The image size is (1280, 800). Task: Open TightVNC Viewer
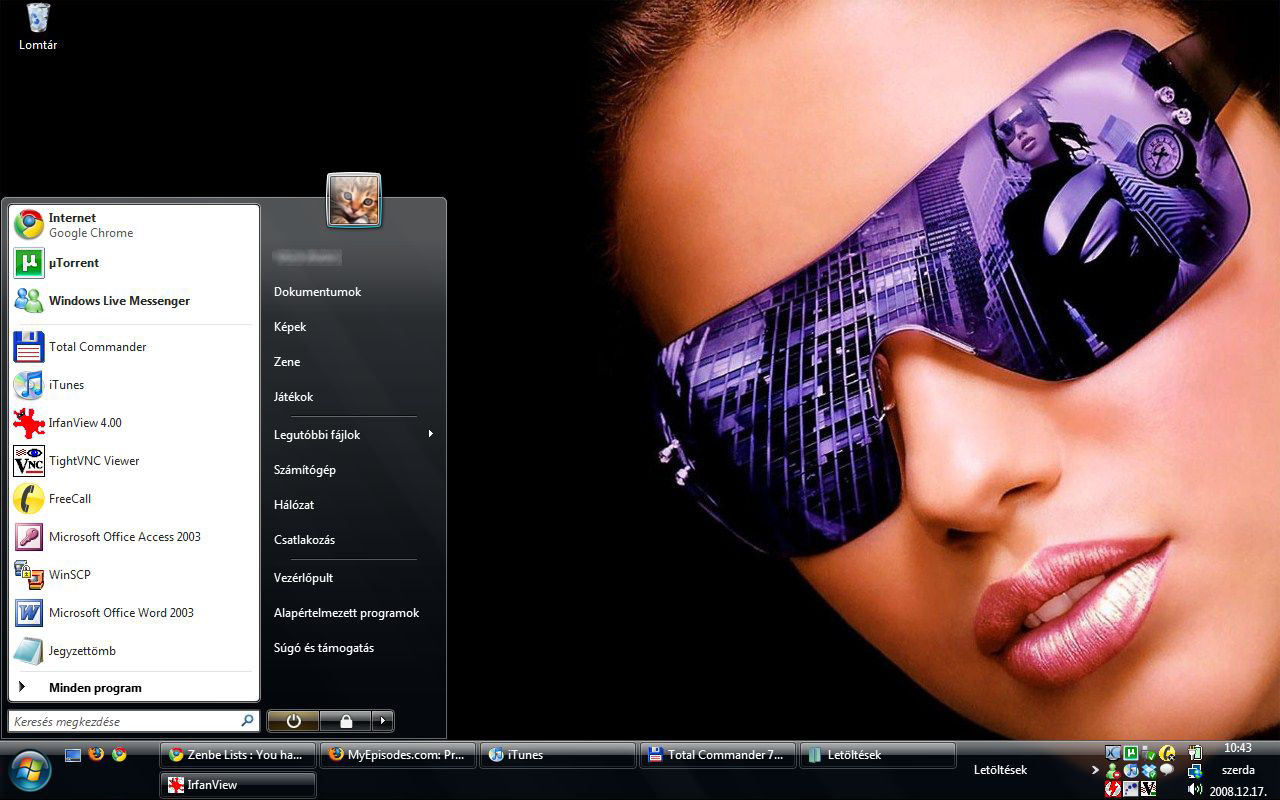point(135,461)
